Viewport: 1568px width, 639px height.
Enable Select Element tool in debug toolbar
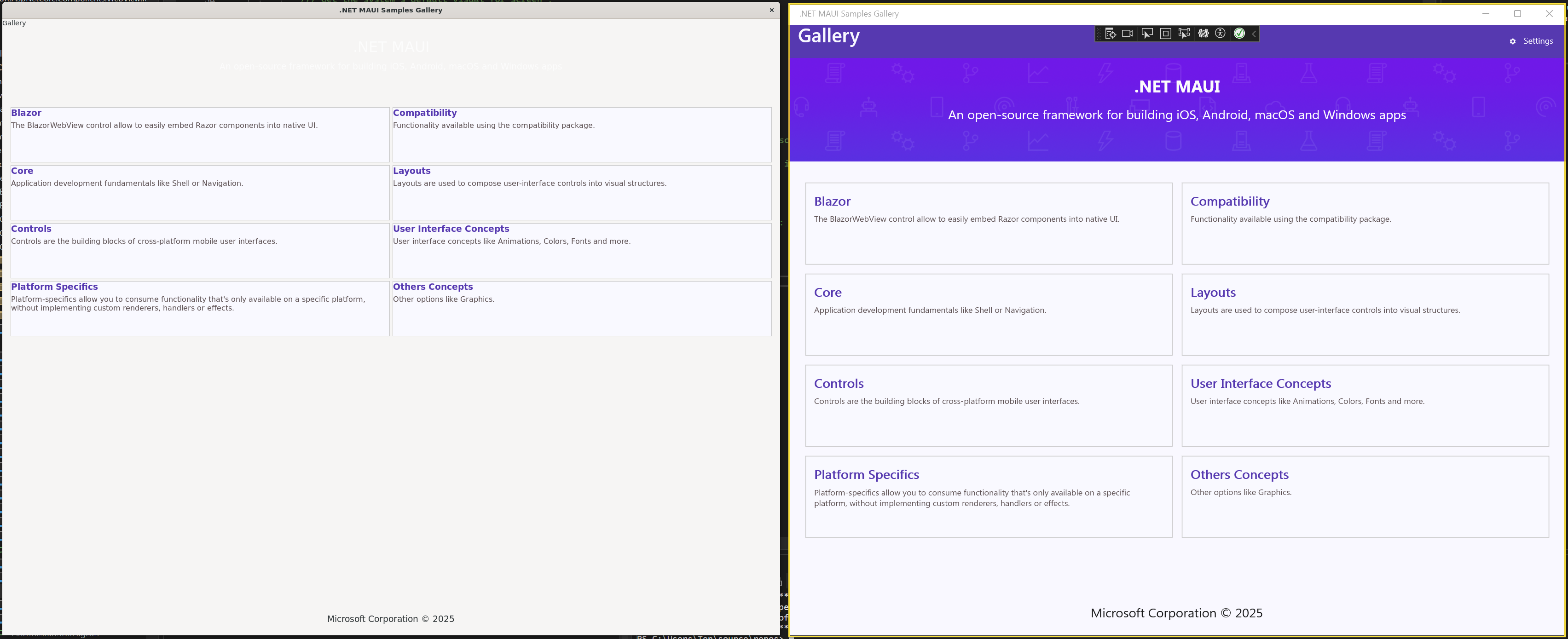[x=1147, y=34]
